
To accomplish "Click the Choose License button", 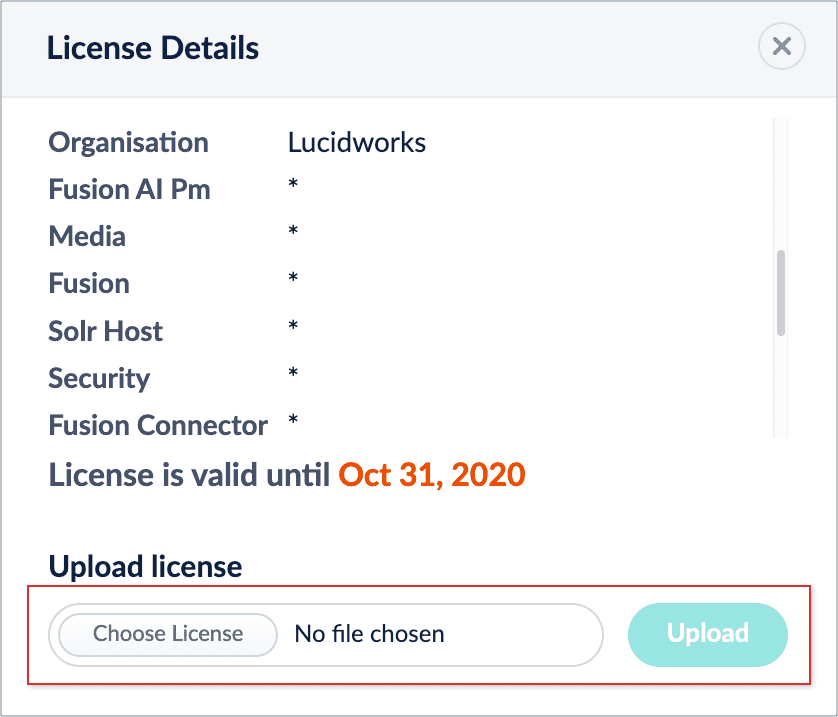I will point(168,634).
